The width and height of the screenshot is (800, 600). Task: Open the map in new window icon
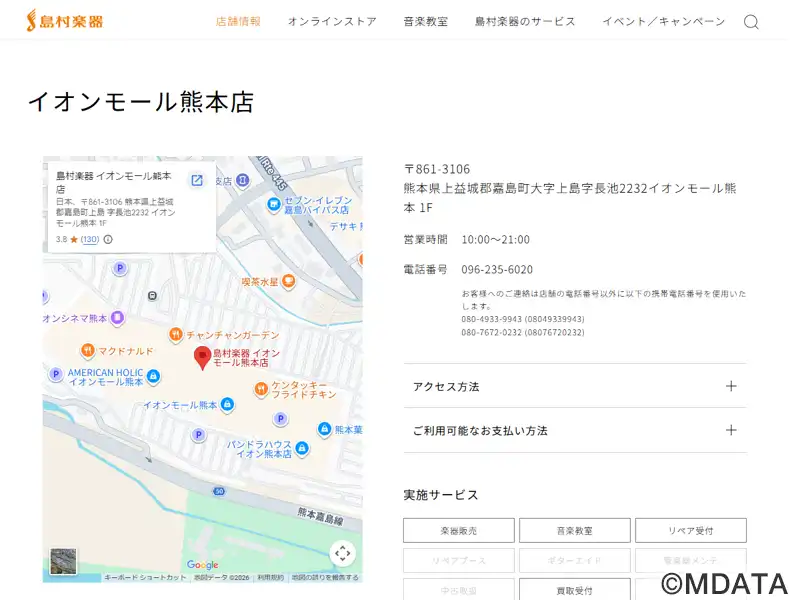tap(197, 180)
